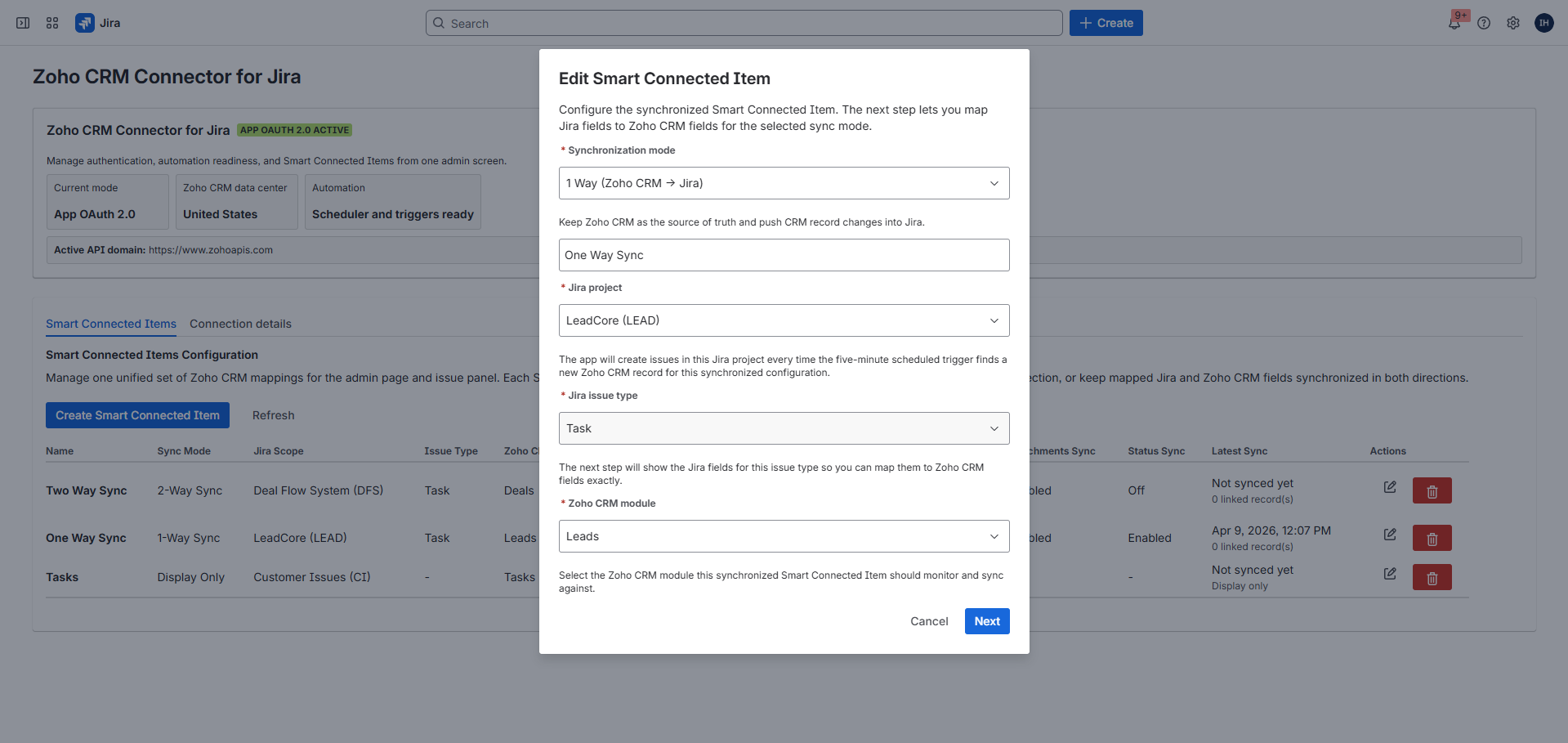Delete the Tasks item

1432,577
